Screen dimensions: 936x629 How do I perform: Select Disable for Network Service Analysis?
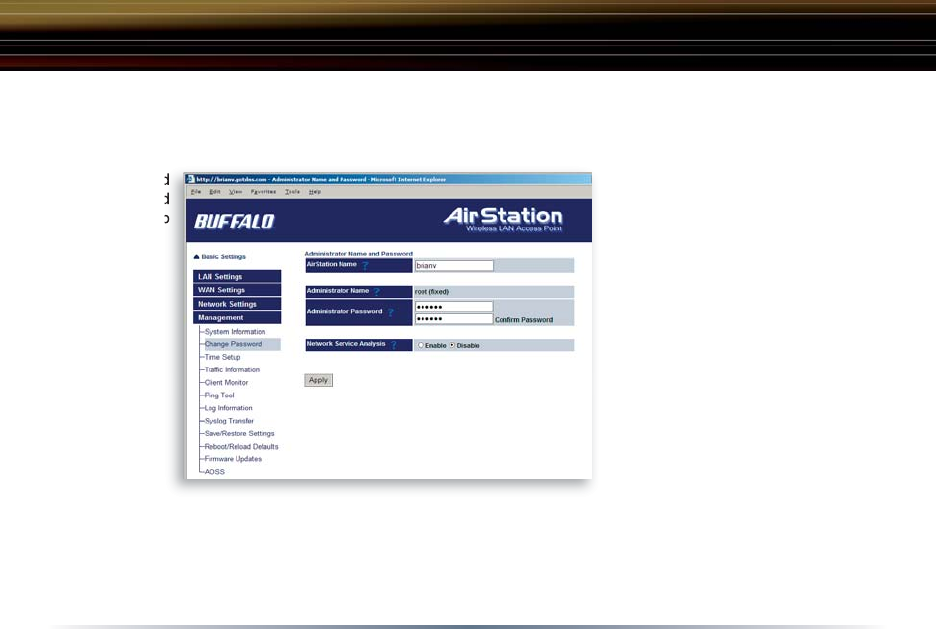tap(452, 345)
